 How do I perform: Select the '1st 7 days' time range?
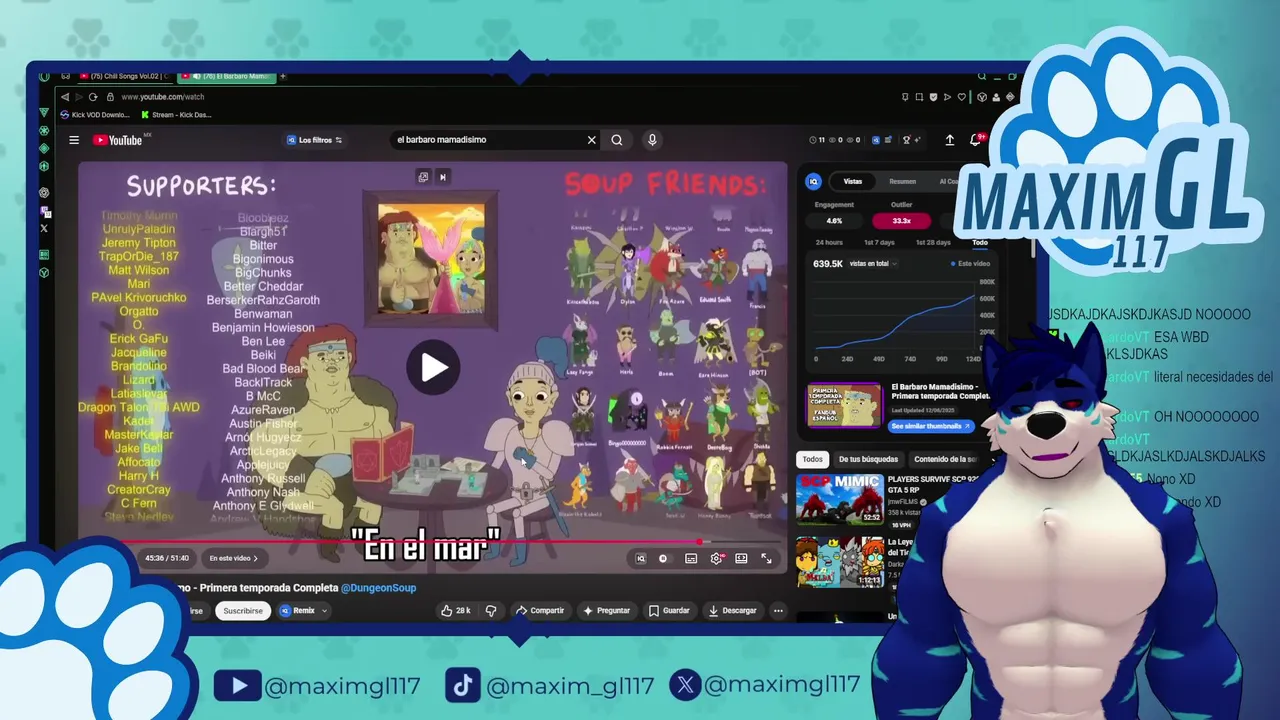(879, 243)
